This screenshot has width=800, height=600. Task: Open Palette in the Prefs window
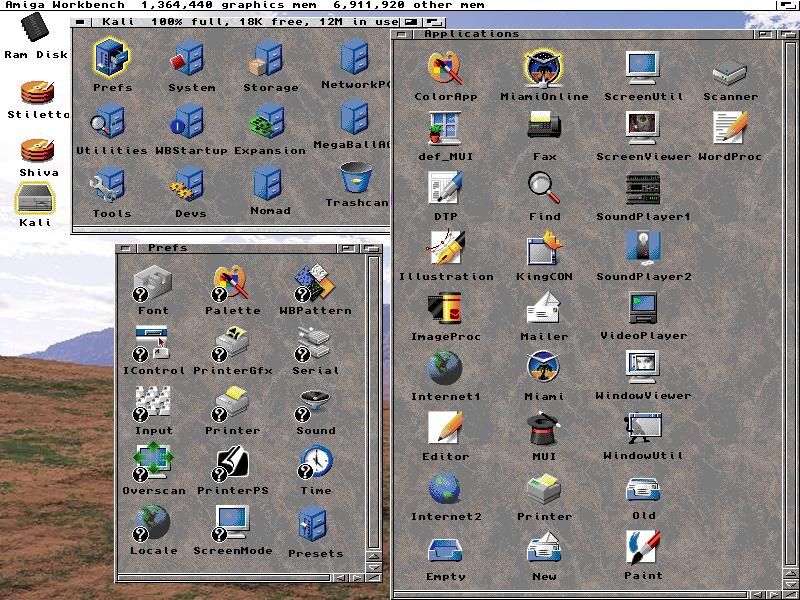(x=231, y=284)
